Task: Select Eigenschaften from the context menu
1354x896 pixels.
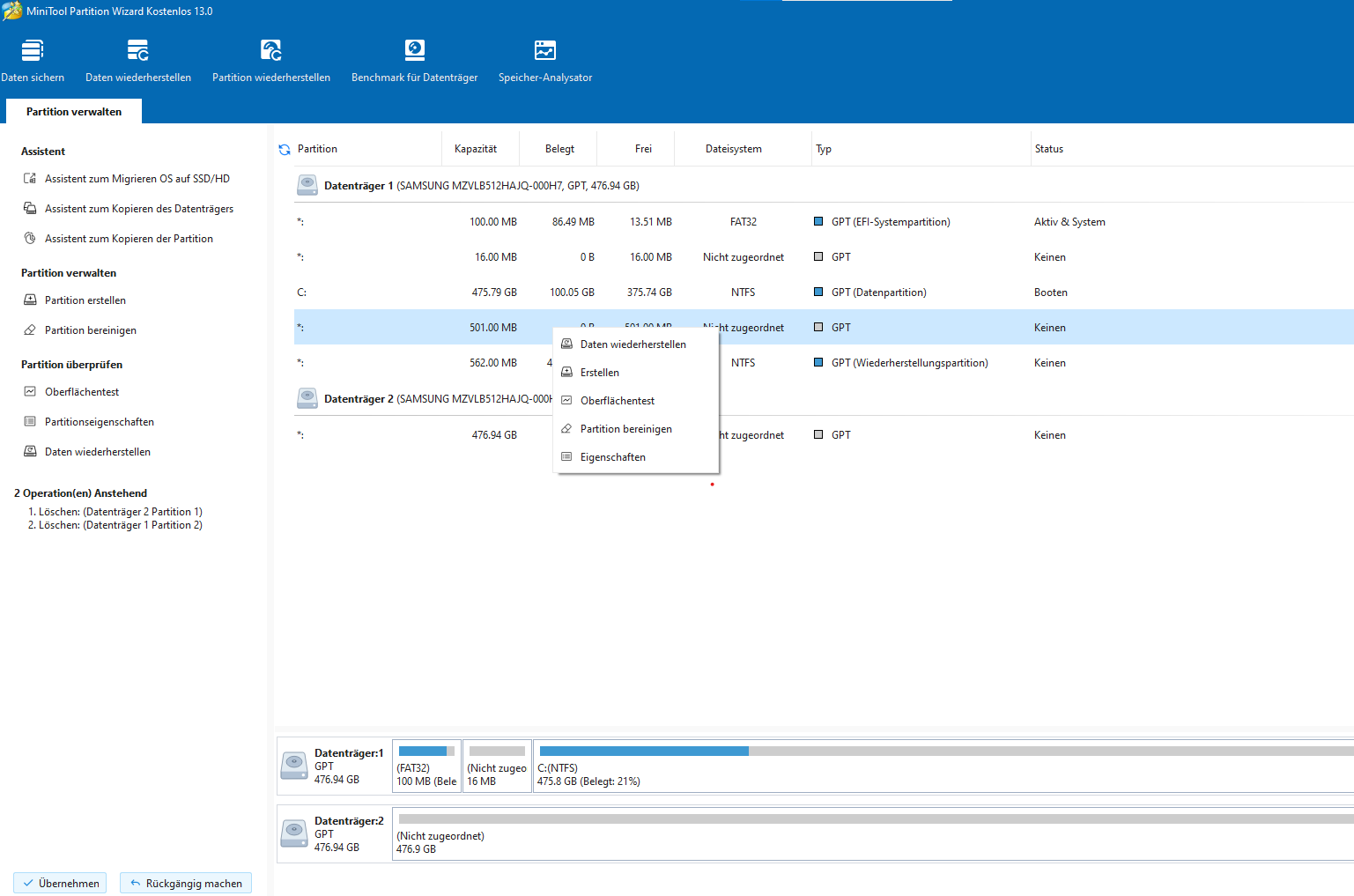Action: [x=613, y=457]
